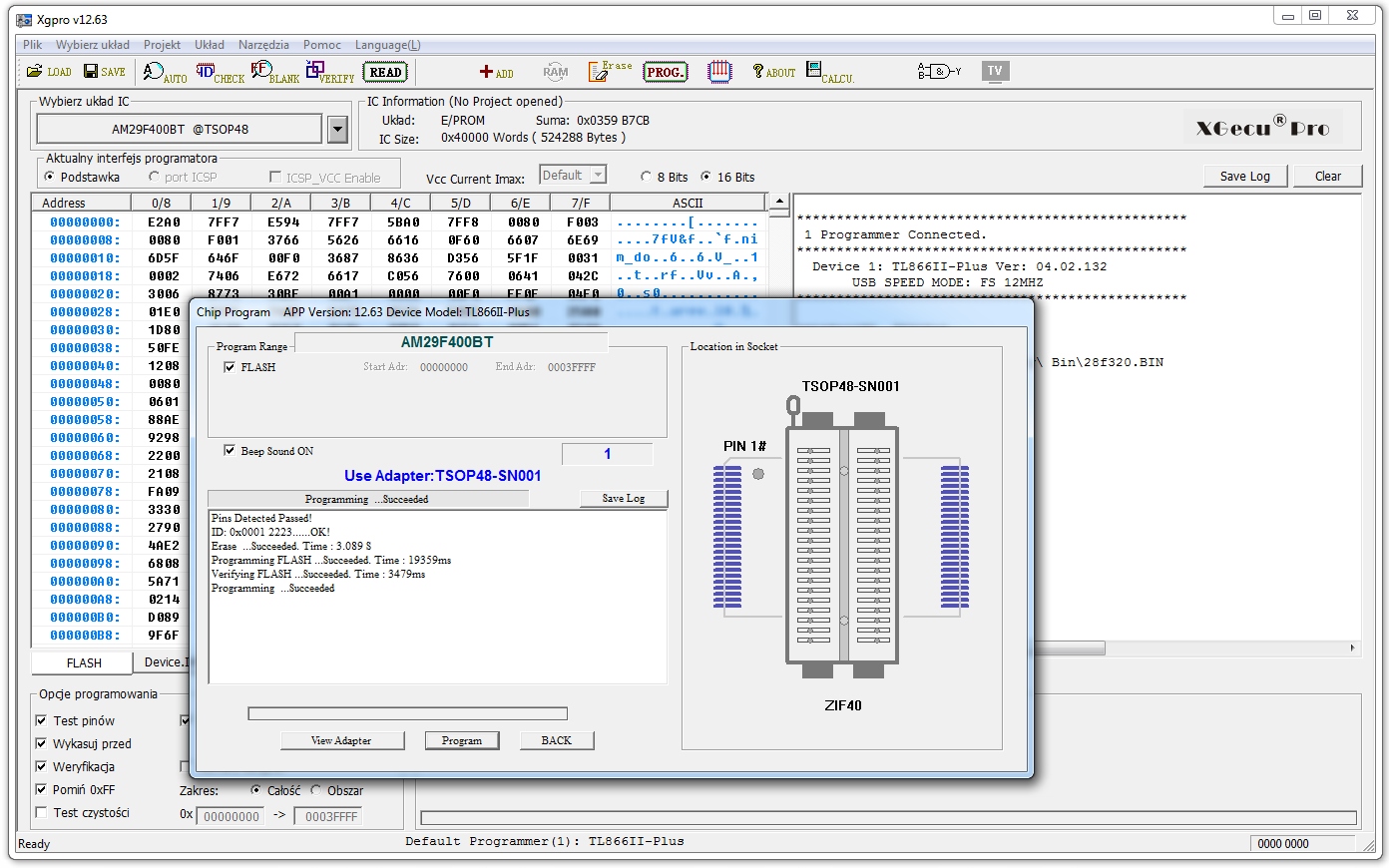Image resolution: width=1389 pixels, height=868 pixels.
Task: Click Save Log in Chip Program dialog
Action: [624, 498]
